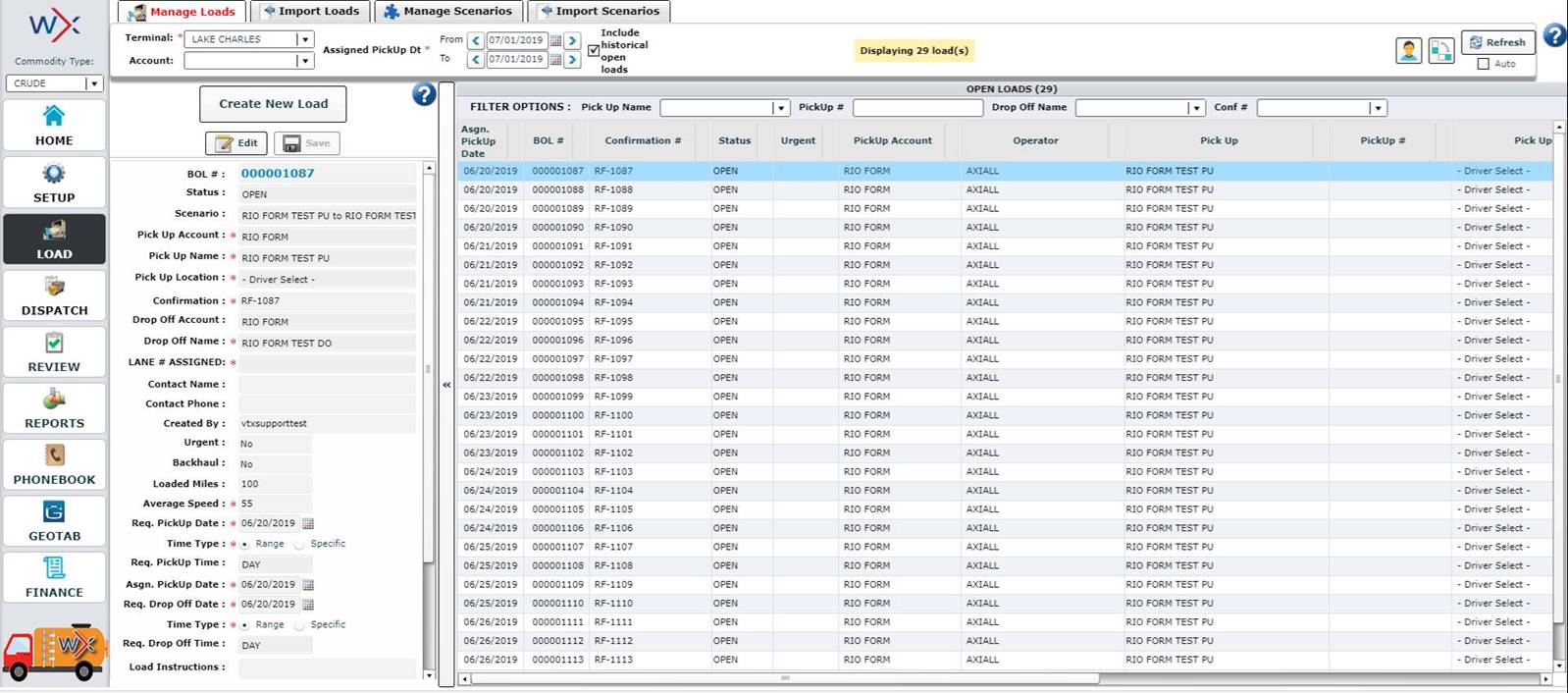This screenshot has width=1568, height=693.
Task: Open the Pick Up Name filter dropdown
Action: [781, 108]
